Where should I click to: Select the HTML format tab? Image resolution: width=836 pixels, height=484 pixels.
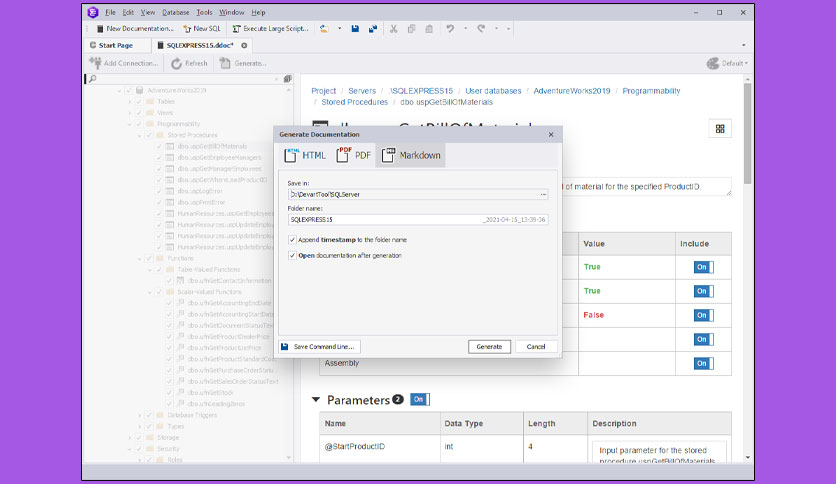pos(305,155)
